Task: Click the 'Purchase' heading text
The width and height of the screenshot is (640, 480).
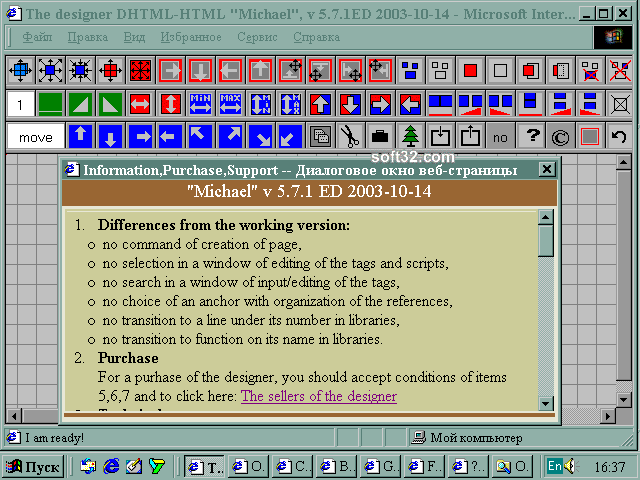Action: click(x=128, y=358)
